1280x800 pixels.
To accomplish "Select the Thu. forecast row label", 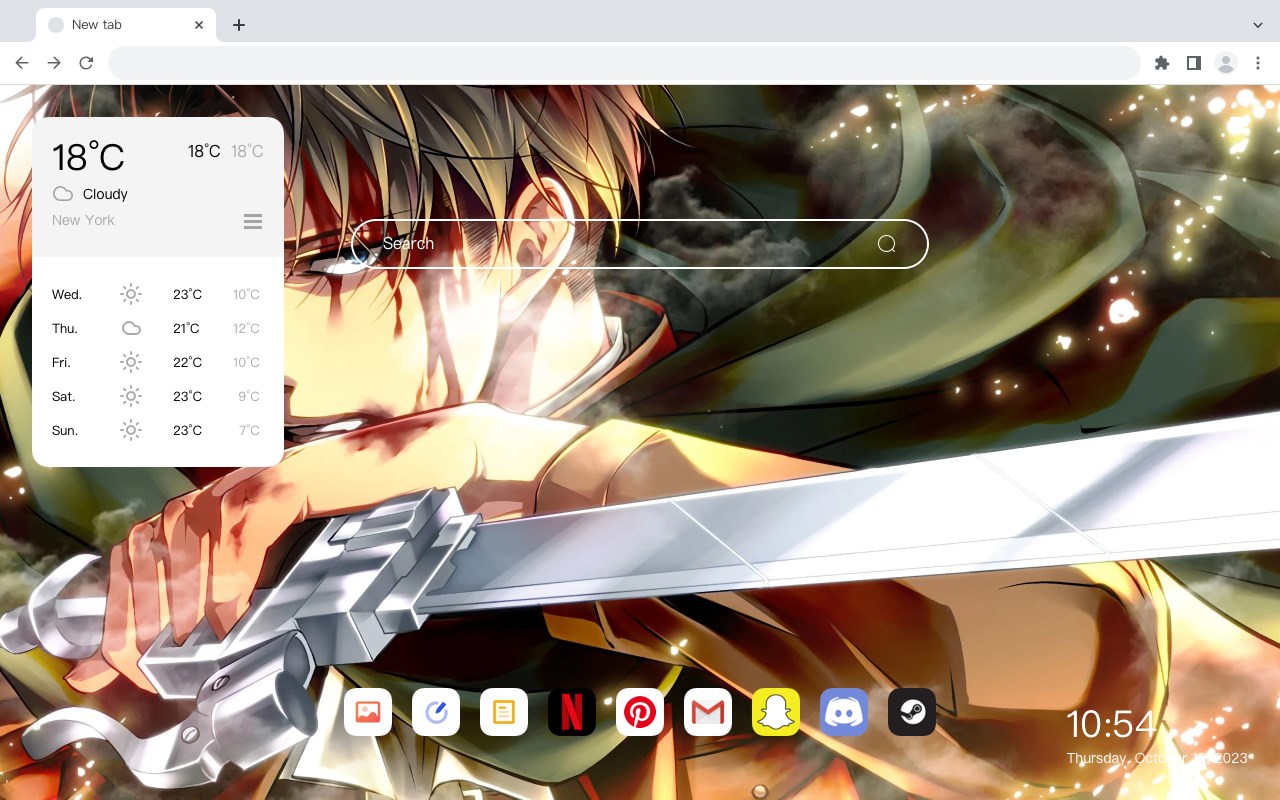I will pos(65,329).
